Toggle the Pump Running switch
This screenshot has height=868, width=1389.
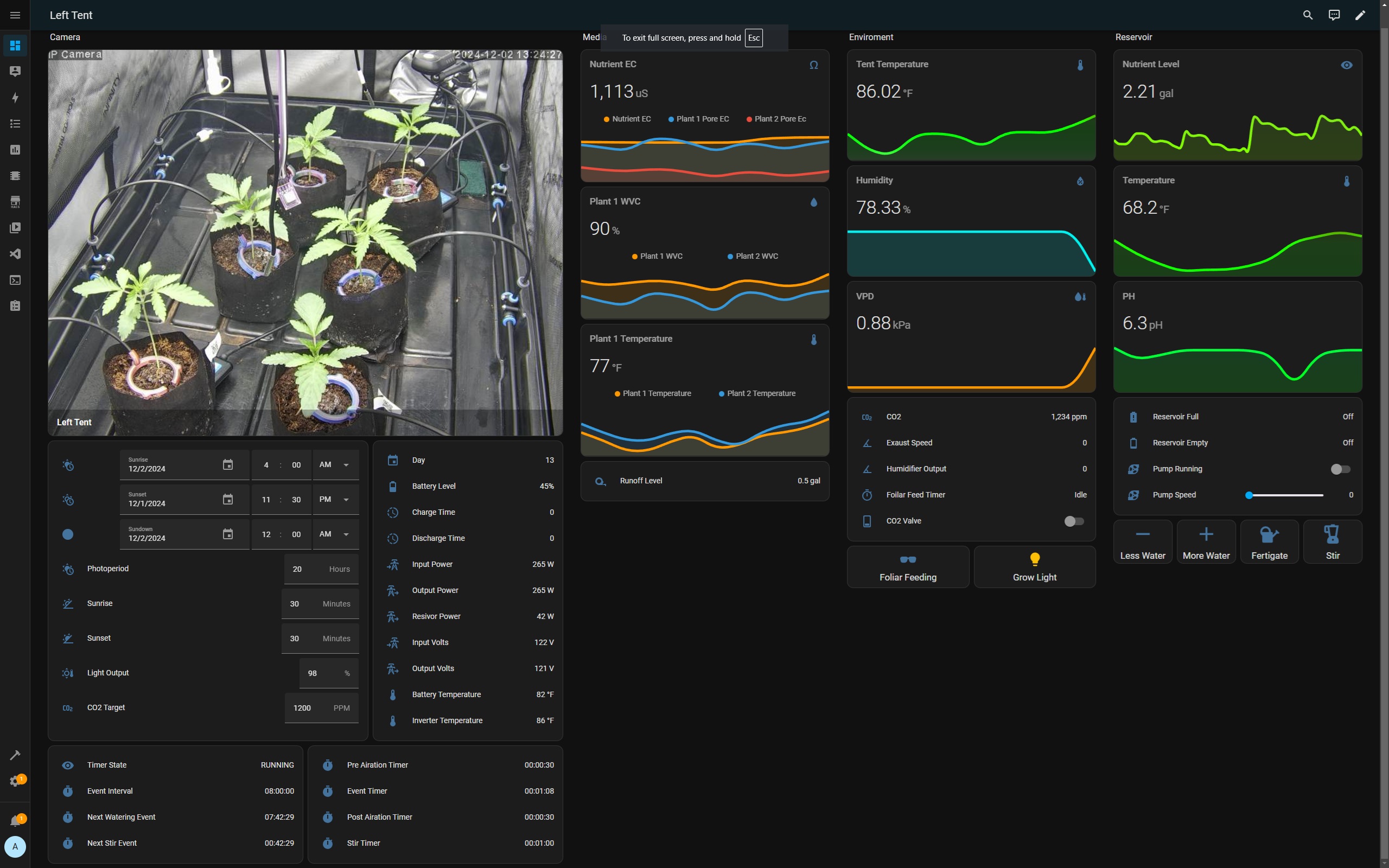(1340, 469)
